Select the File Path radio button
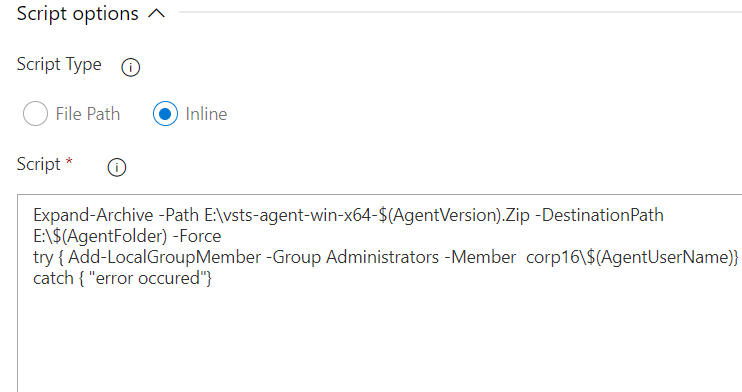Image resolution: width=742 pixels, height=392 pixels. tap(35, 114)
